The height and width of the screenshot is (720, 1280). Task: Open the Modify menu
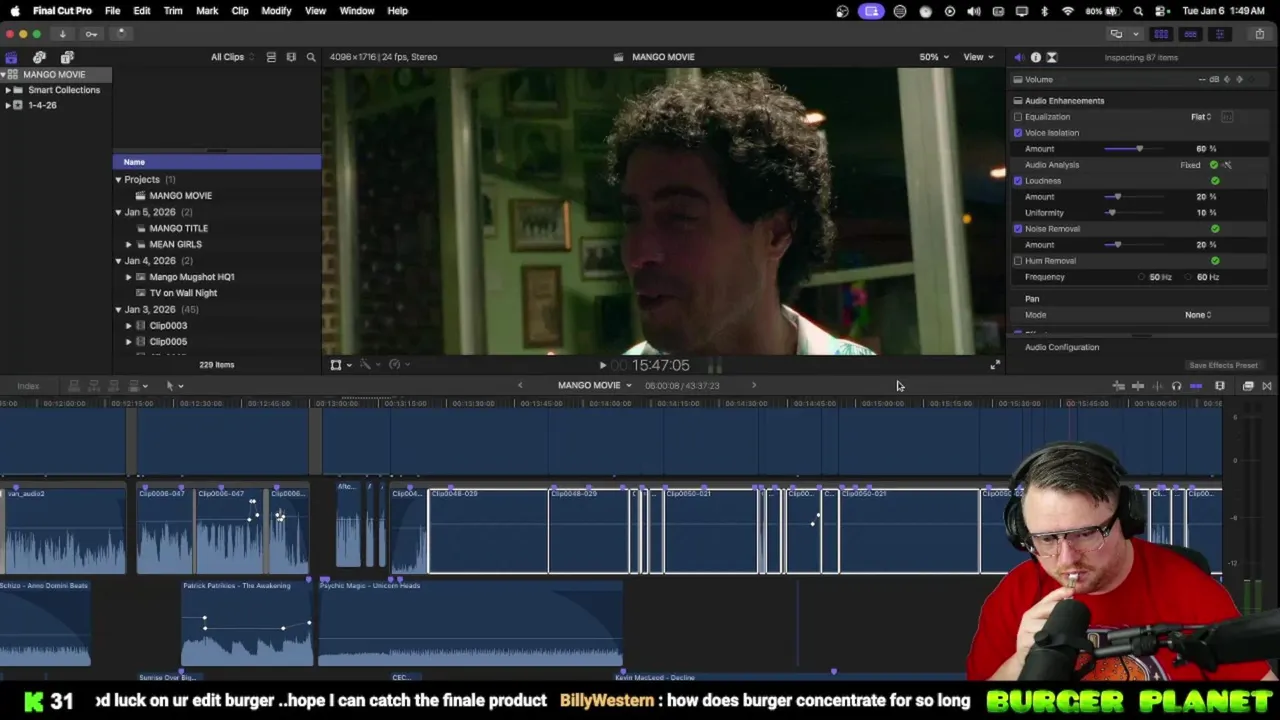coord(276,11)
